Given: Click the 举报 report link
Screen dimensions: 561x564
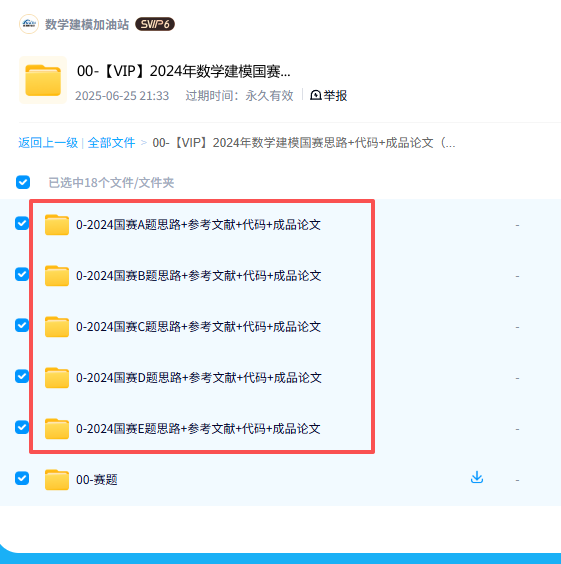Looking at the screenshot, I should click(x=328, y=96).
